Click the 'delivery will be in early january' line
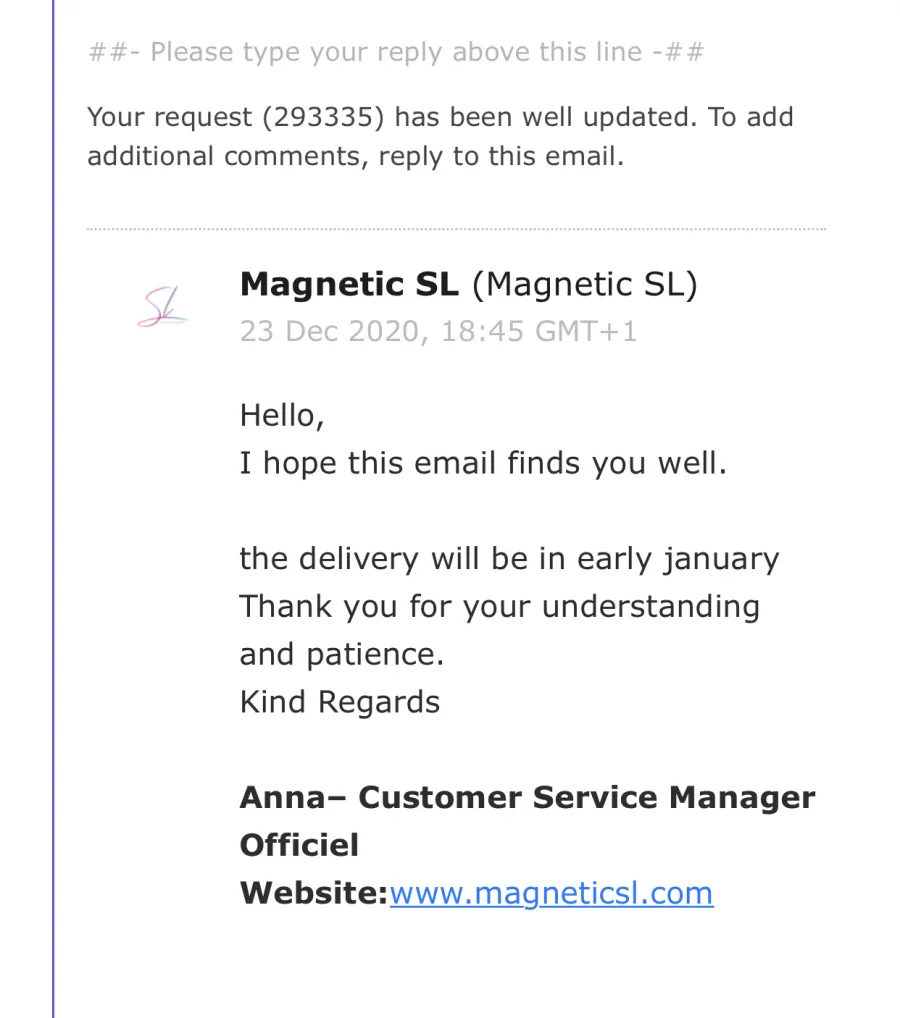This screenshot has height=1018, width=900. pyautogui.click(x=509, y=559)
